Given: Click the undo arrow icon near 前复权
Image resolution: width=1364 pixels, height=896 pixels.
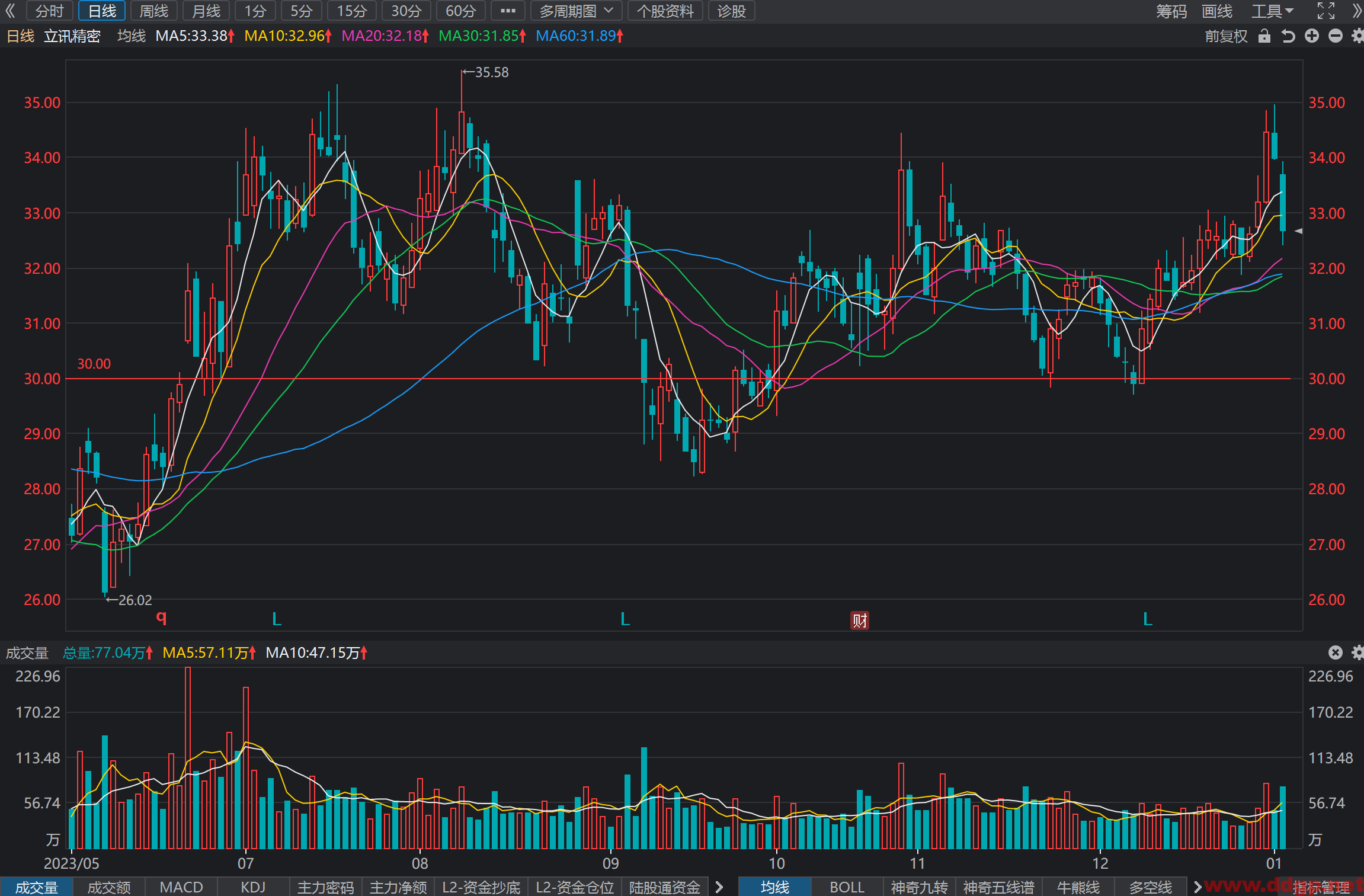Looking at the screenshot, I should (x=1288, y=36).
